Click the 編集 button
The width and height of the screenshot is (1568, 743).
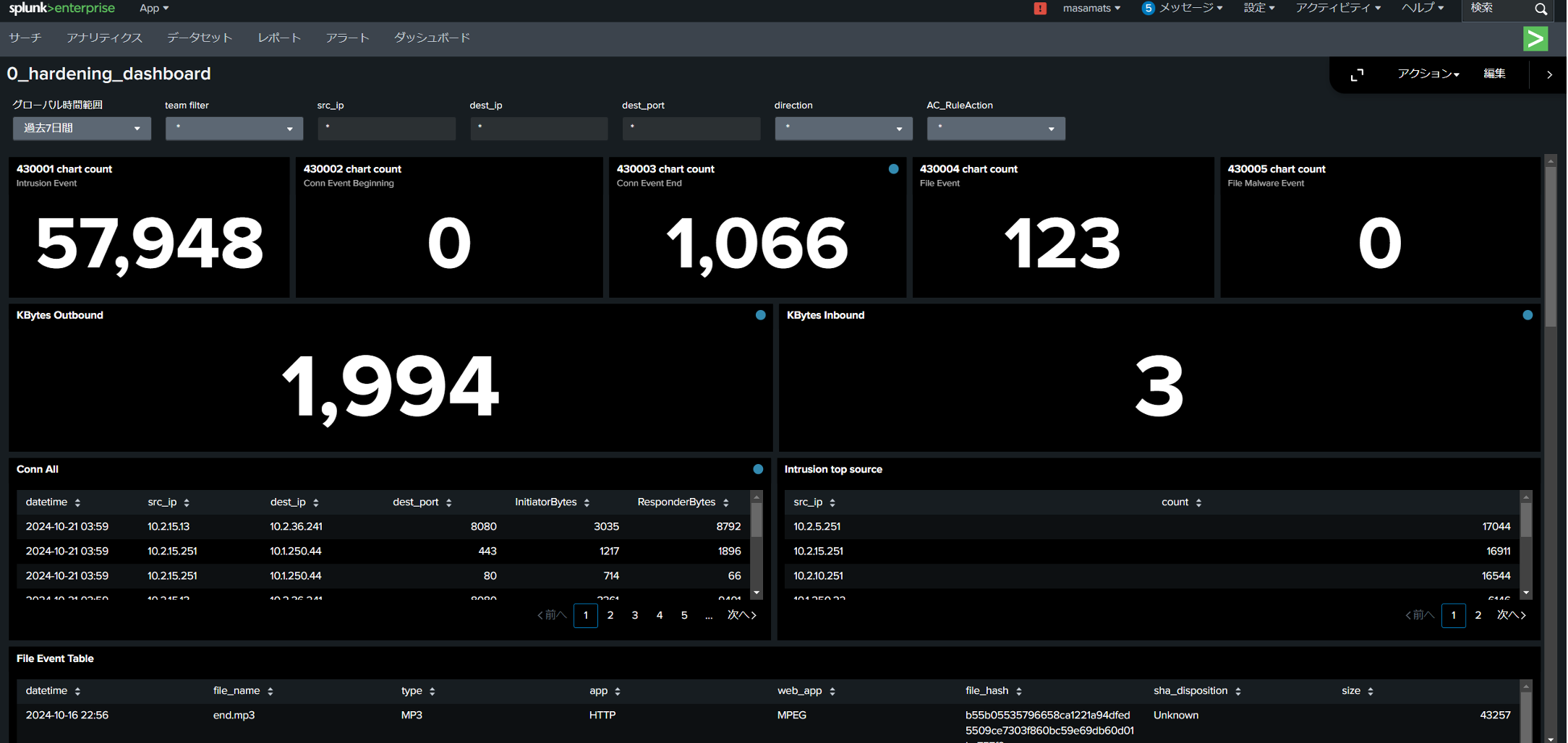click(x=1494, y=74)
